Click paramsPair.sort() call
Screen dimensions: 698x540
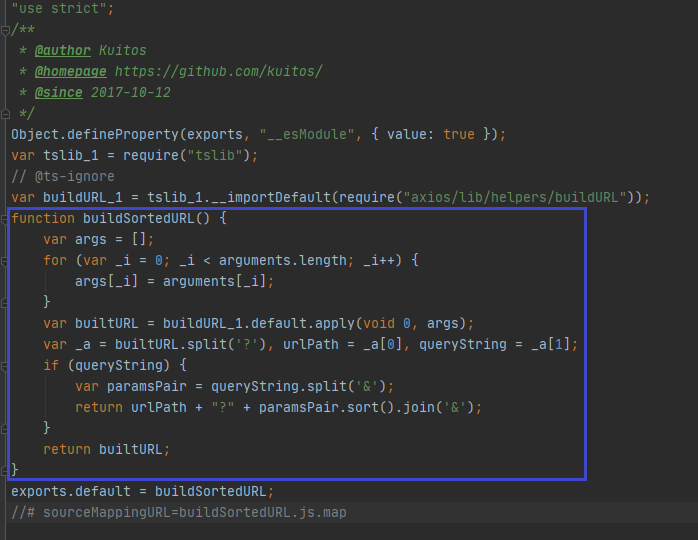(327, 407)
